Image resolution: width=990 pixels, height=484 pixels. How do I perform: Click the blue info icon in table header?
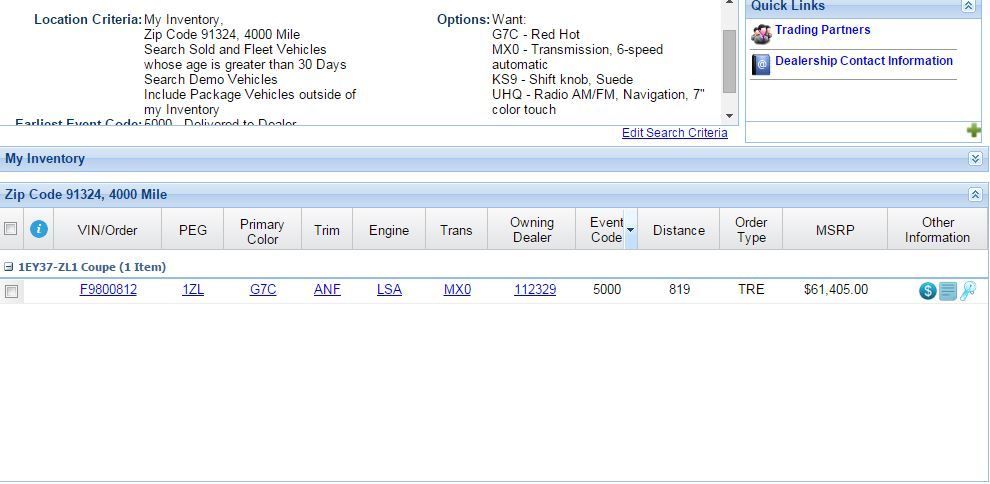coord(39,229)
